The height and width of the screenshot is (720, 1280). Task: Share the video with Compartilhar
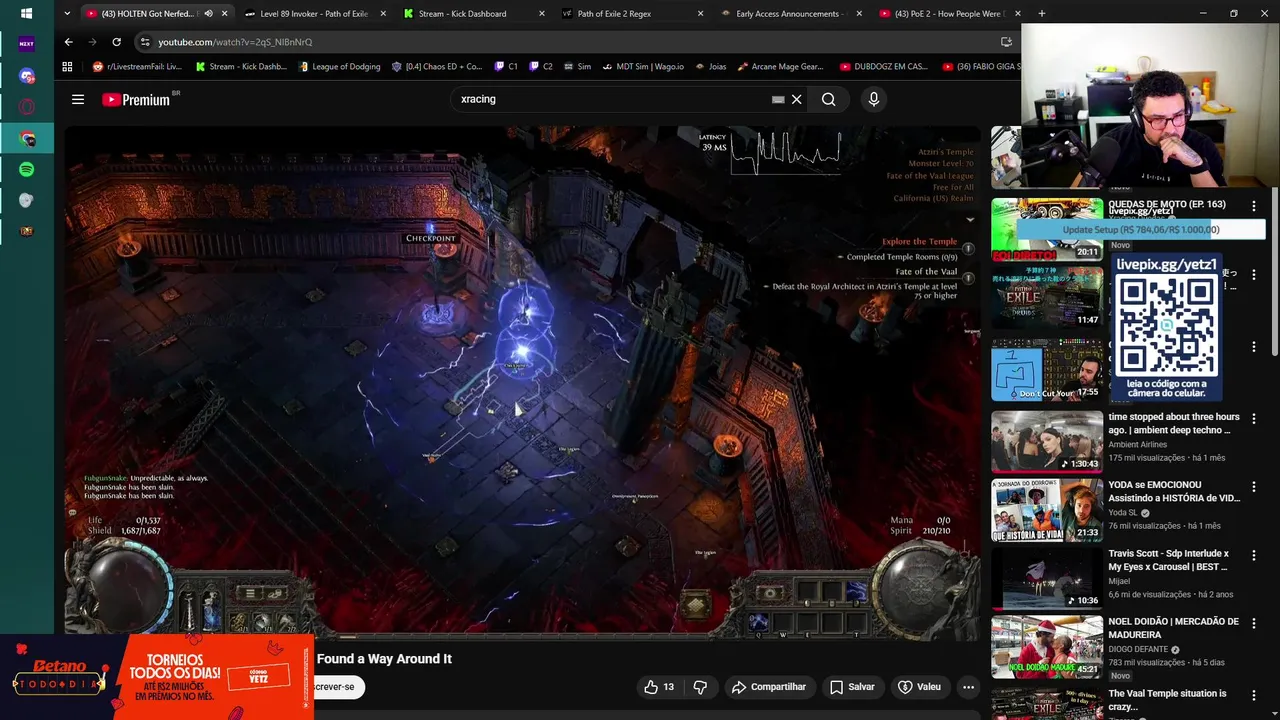(768, 687)
